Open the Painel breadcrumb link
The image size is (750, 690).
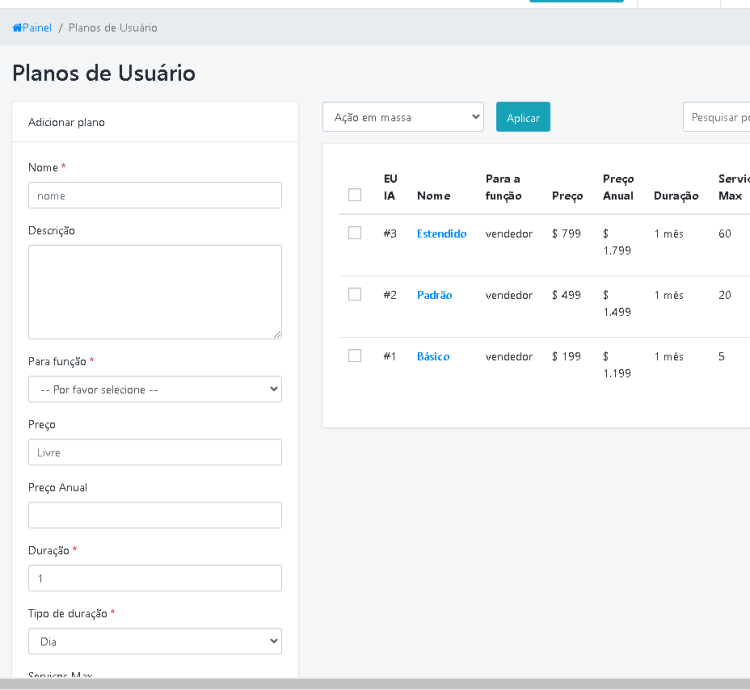click(x=37, y=28)
